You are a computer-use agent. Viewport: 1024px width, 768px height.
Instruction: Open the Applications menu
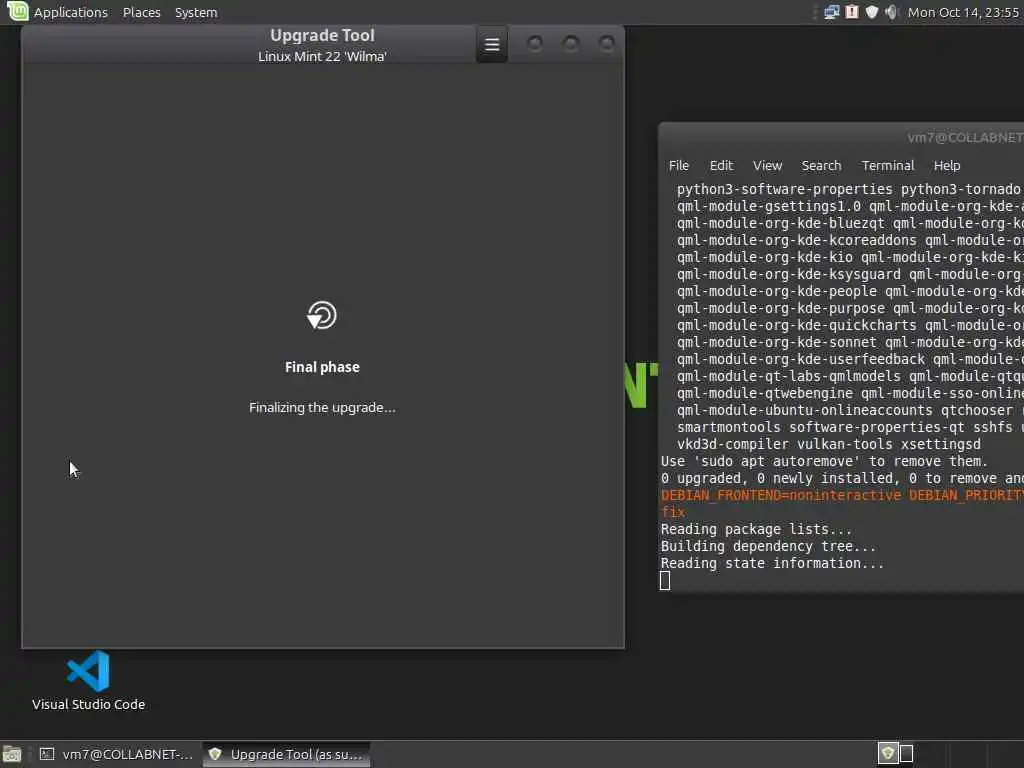[x=71, y=12]
